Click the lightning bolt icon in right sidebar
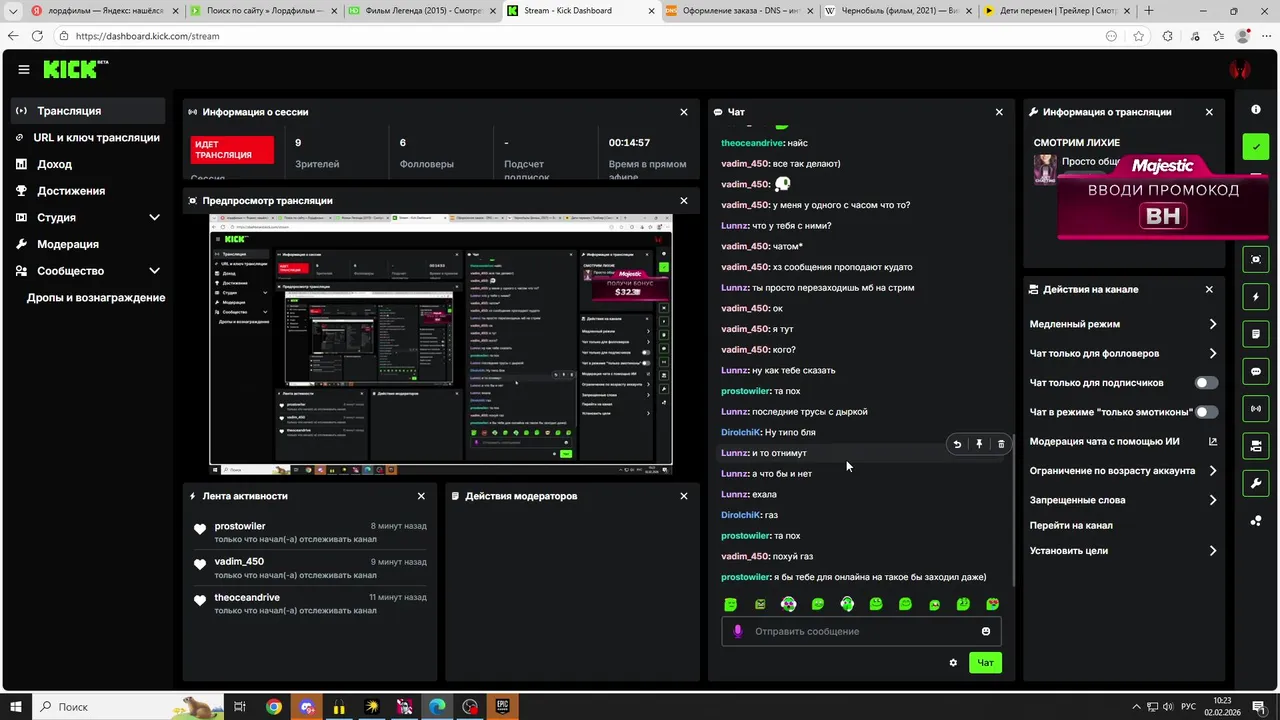Viewport: 1280px width, 720px height. point(1256,297)
